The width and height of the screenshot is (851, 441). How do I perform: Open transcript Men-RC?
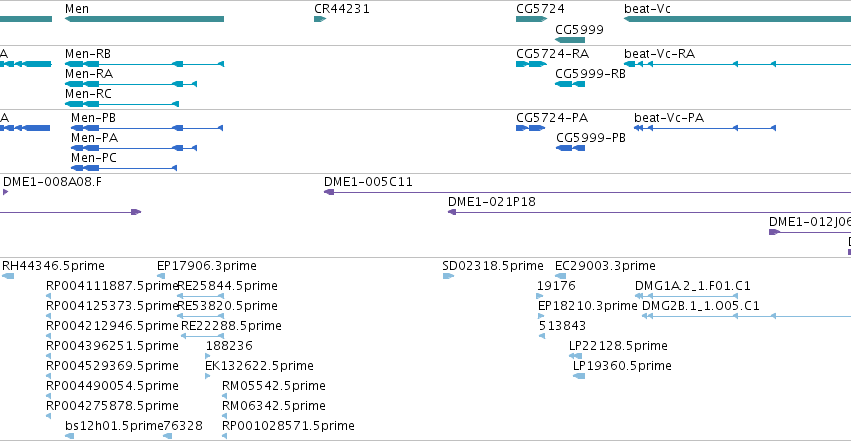tap(122, 104)
